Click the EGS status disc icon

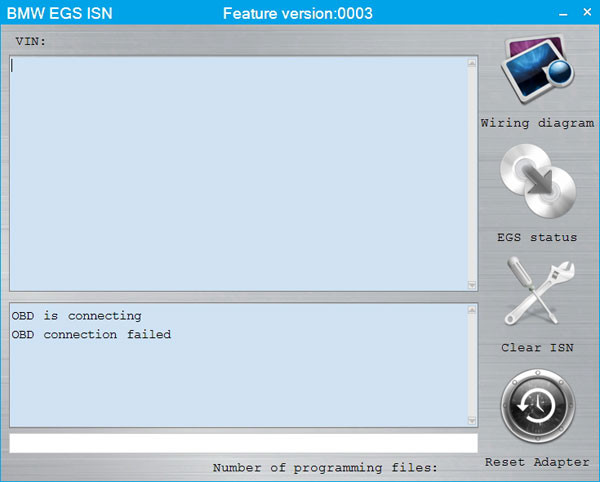point(538,181)
